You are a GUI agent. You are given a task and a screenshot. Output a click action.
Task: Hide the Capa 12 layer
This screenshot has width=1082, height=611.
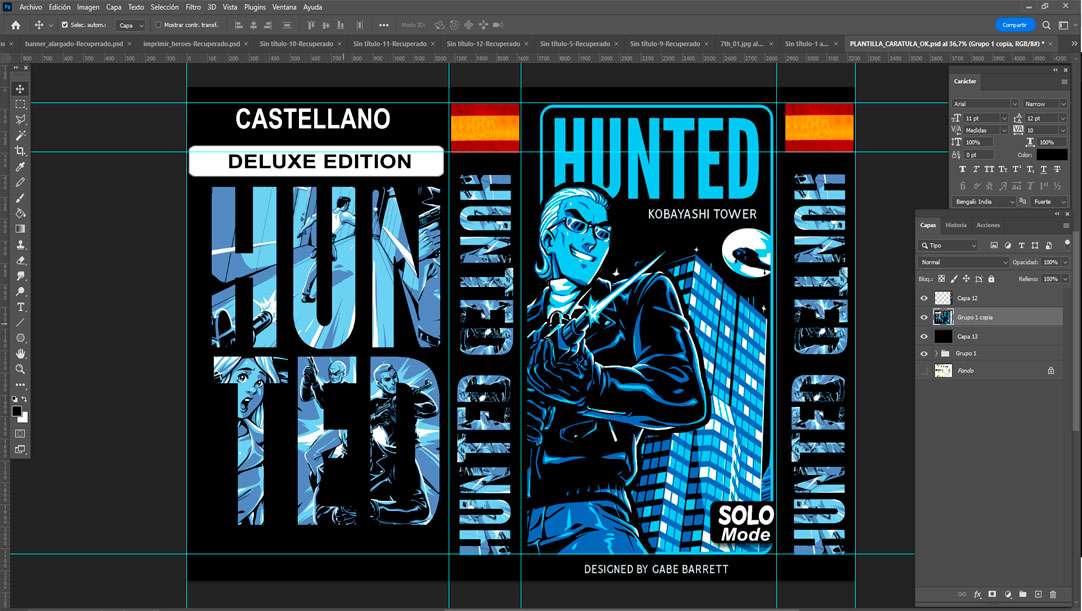click(x=925, y=298)
